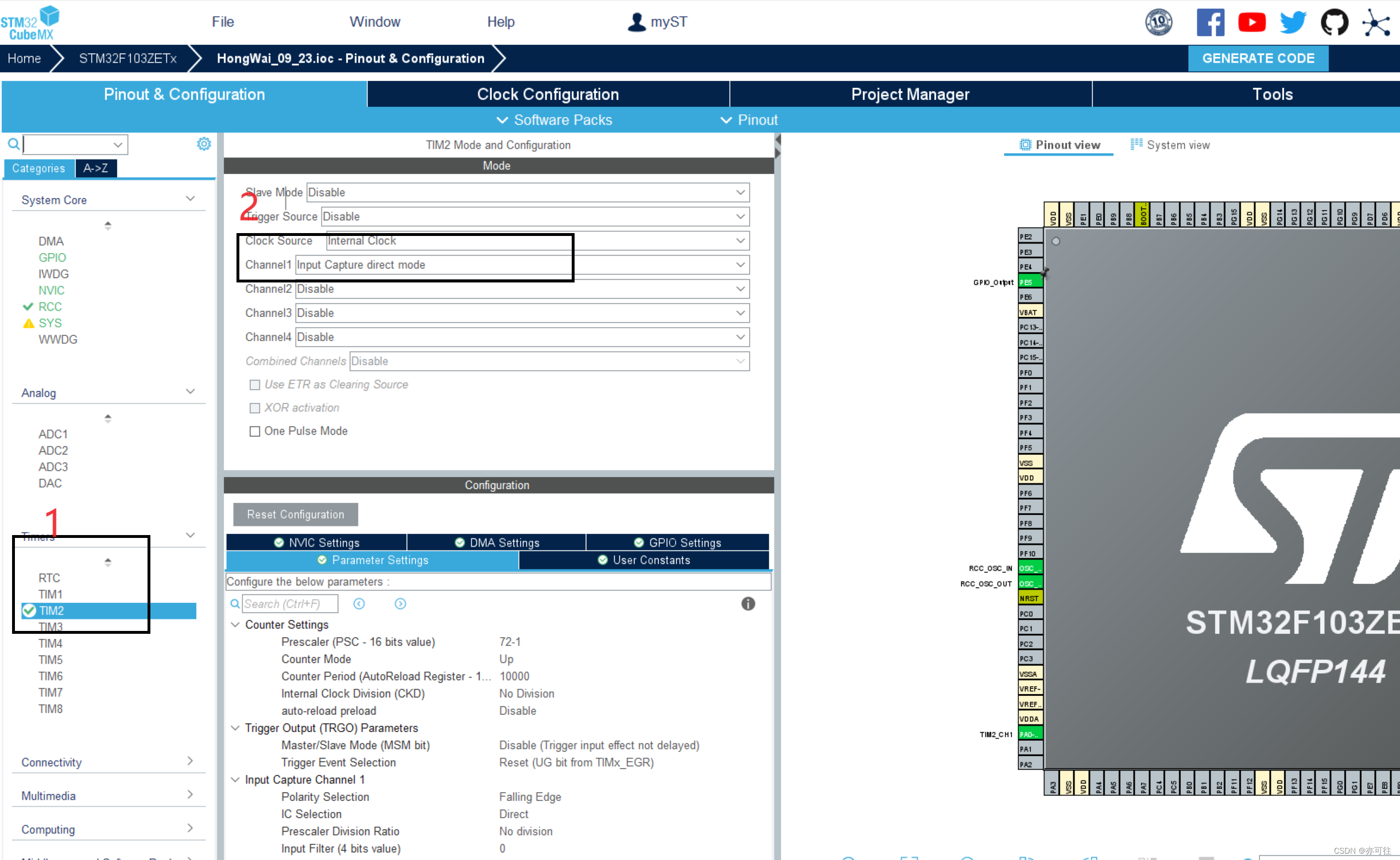Enable One Pulse Mode checkbox
The image size is (1400, 860).
[x=255, y=431]
